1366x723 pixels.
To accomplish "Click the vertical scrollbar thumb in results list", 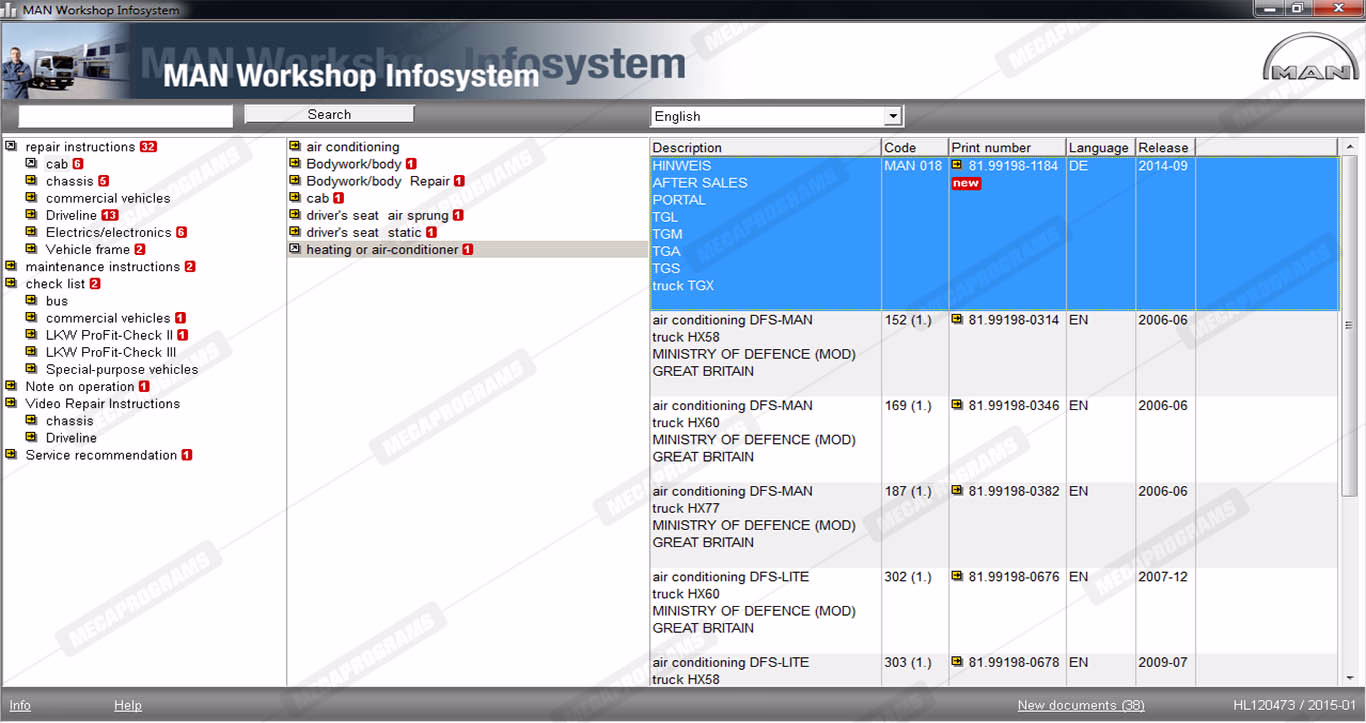I will coord(1349,325).
